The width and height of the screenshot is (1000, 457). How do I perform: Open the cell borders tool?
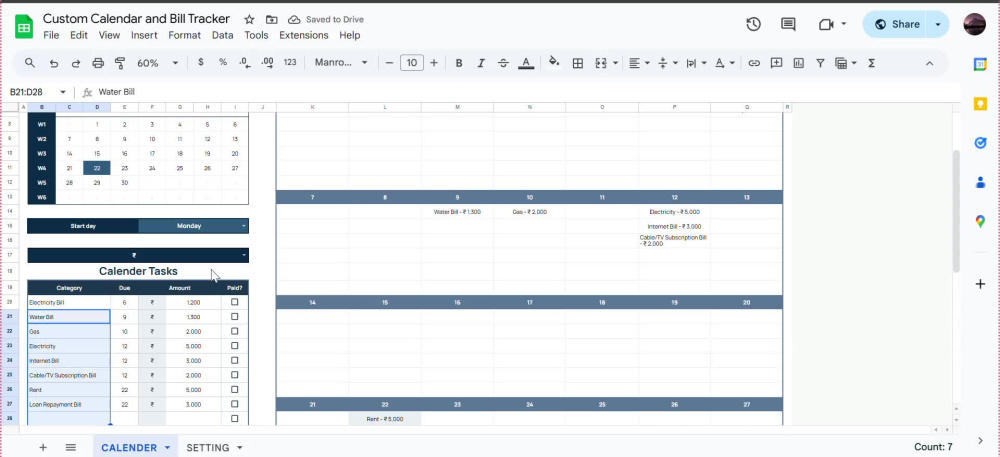[x=577, y=62]
